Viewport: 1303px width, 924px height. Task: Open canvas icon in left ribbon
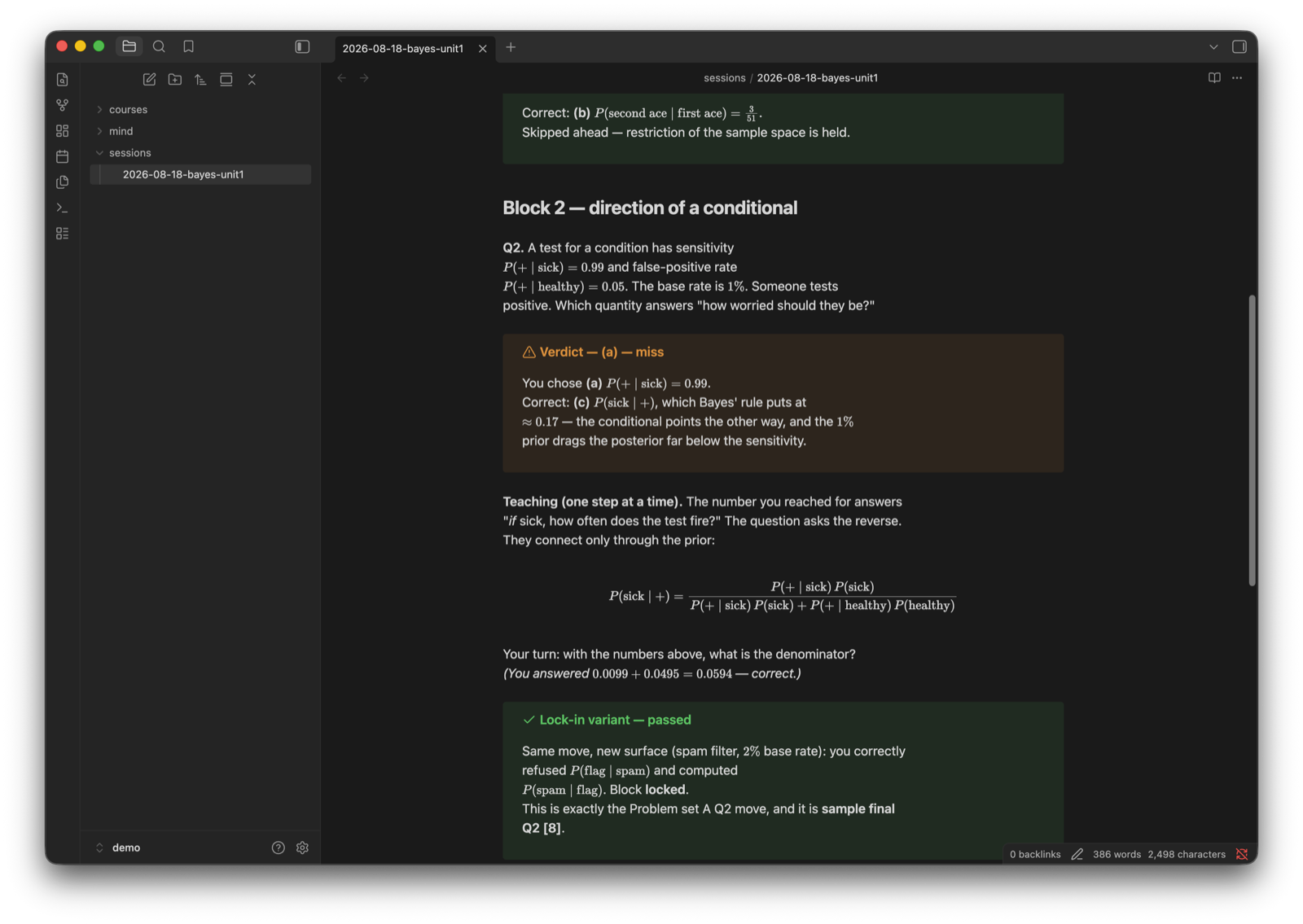click(x=63, y=131)
